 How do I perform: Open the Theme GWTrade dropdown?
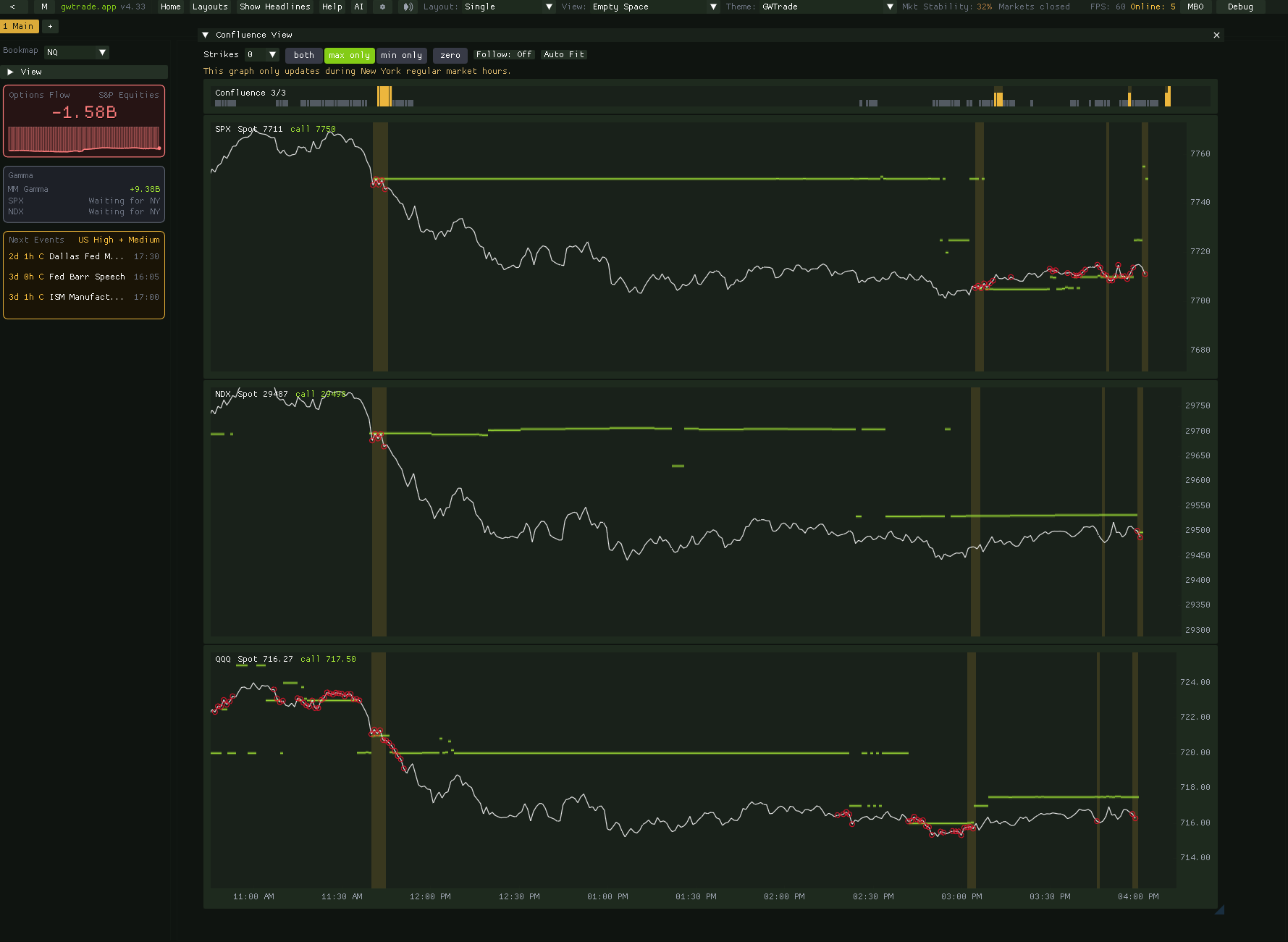pos(828,7)
